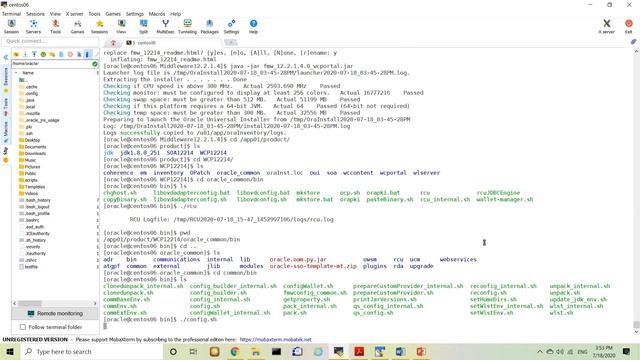The width and height of the screenshot is (640, 360).
Task: Click the remote path field /home/oracle/
Action: [x=51, y=64]
